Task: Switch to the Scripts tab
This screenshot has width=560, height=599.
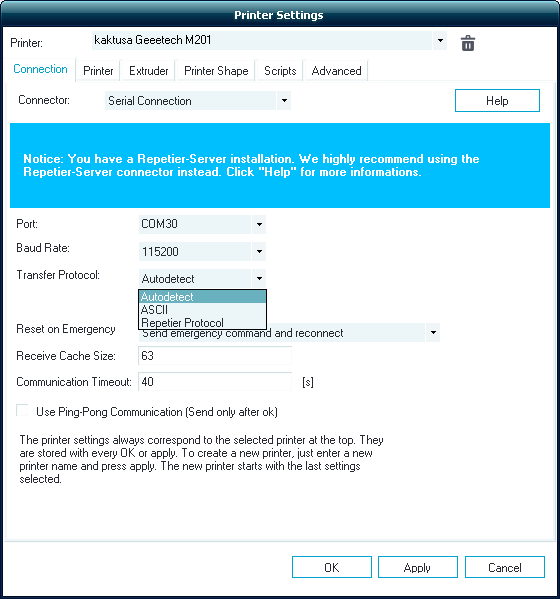Action: click(280, 71)
